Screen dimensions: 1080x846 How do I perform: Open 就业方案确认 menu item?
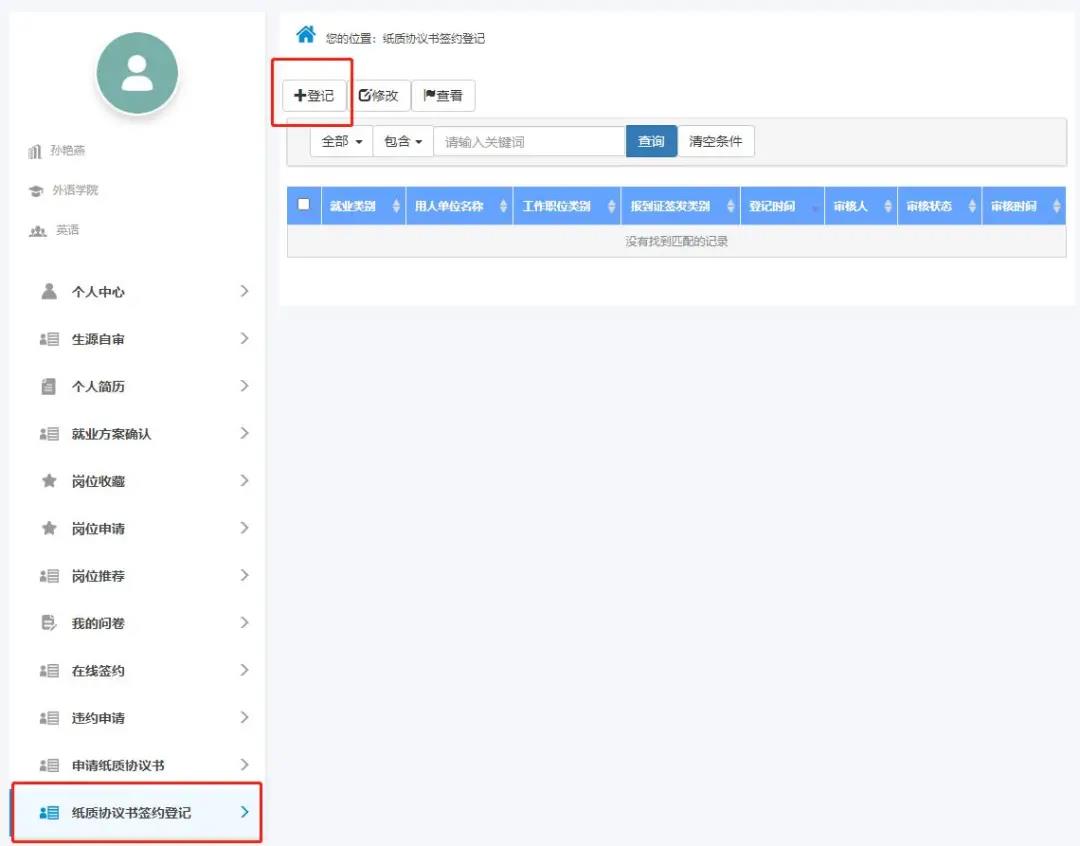[111, 434]
